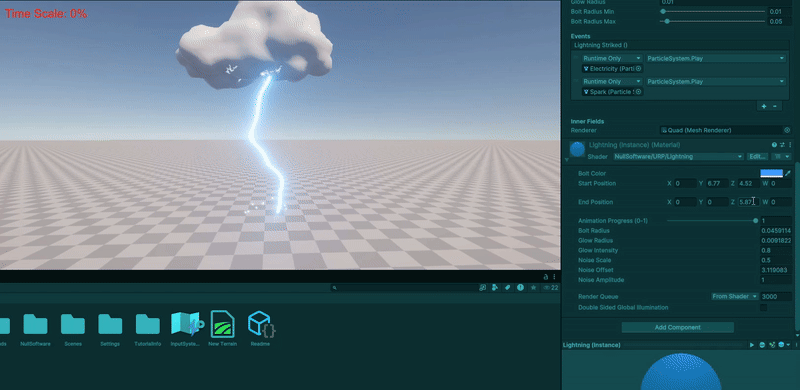The height and width of the screenshot is (390, 800).
Task: Open first Runtime Only dropdown
Action: click(612, 59)
